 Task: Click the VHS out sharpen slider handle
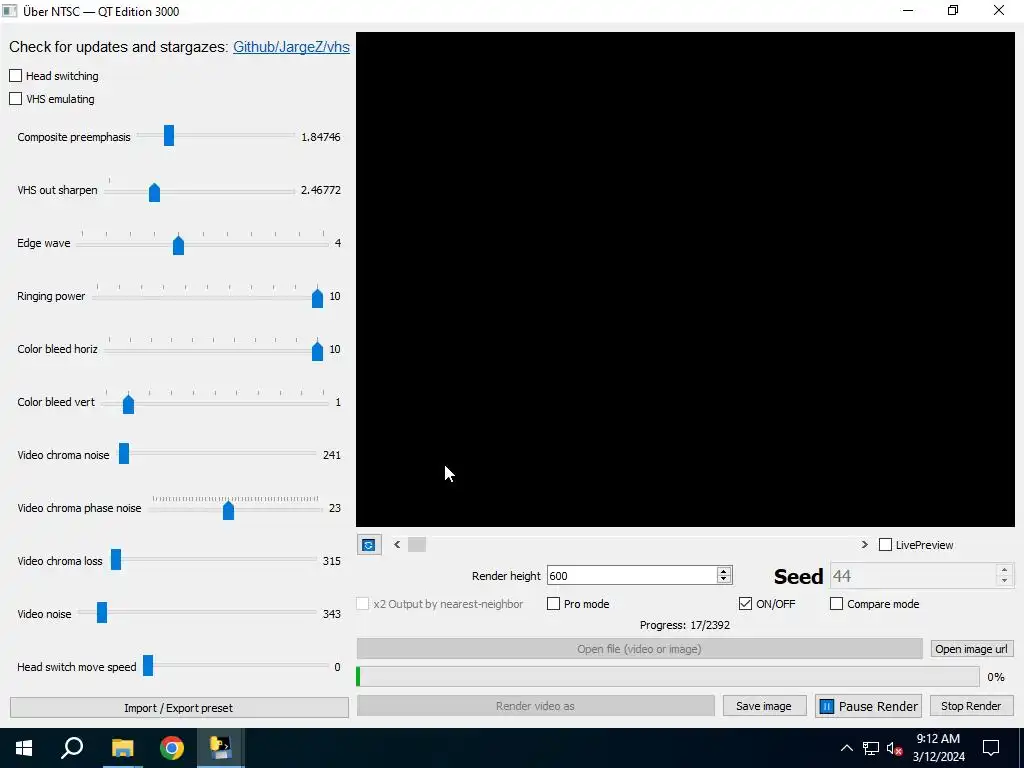pyautogui.click(x=154, y=193)
